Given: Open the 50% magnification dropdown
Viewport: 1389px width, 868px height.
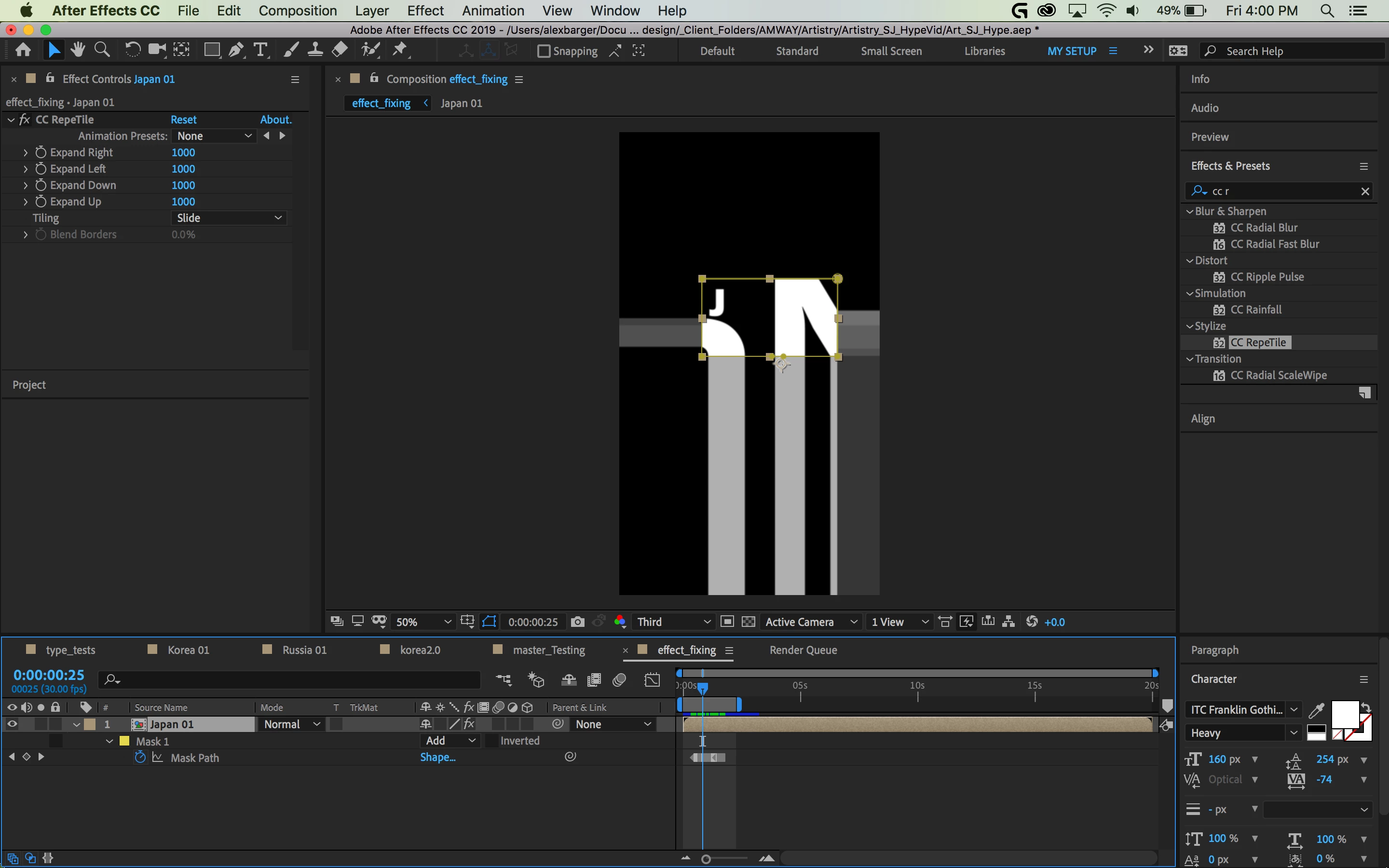Looking at the screenshot, I should (x=423, y=622).
